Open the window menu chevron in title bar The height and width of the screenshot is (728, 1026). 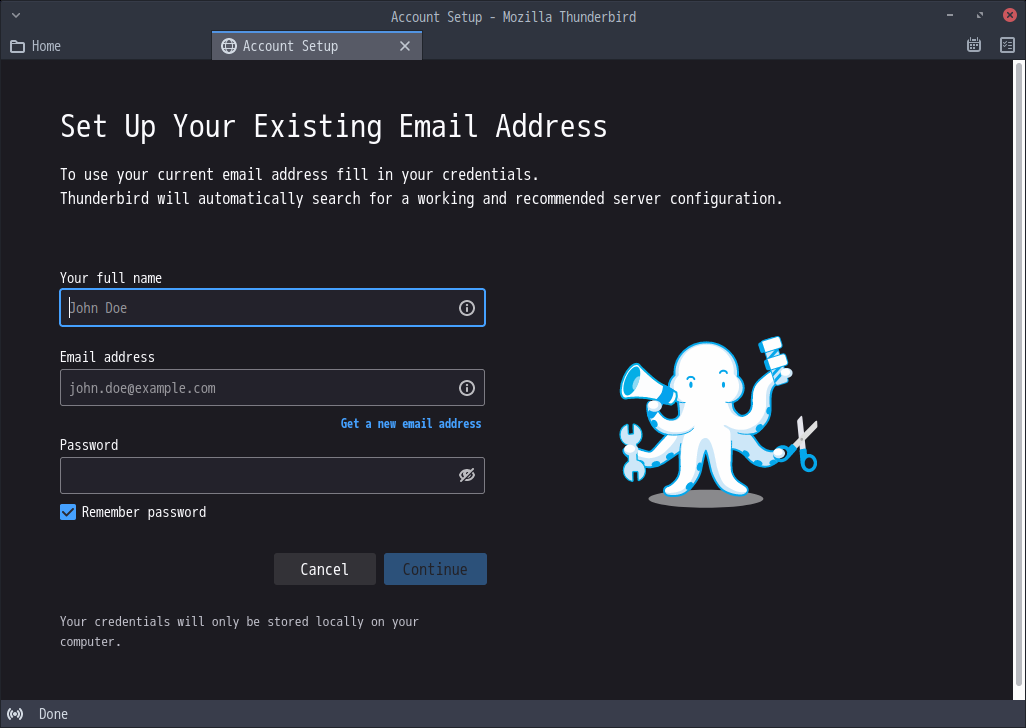(16, 15)
